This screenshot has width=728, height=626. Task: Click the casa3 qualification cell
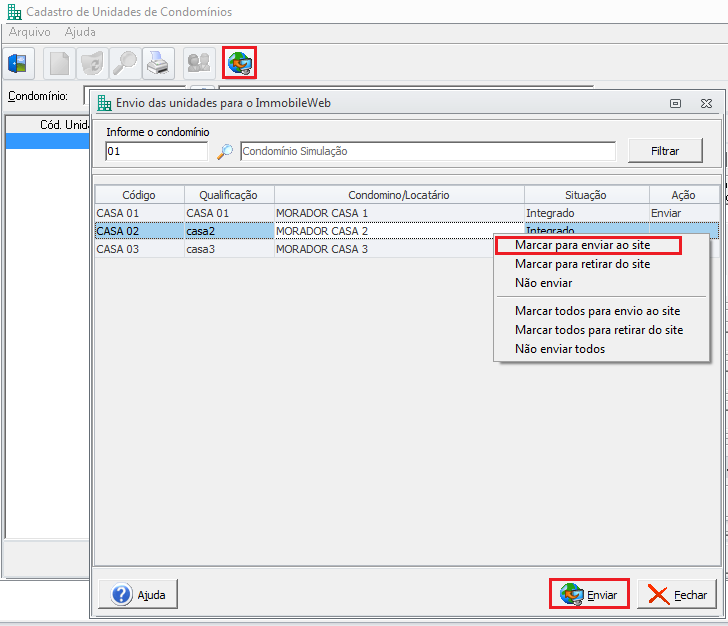pos(229,249)
